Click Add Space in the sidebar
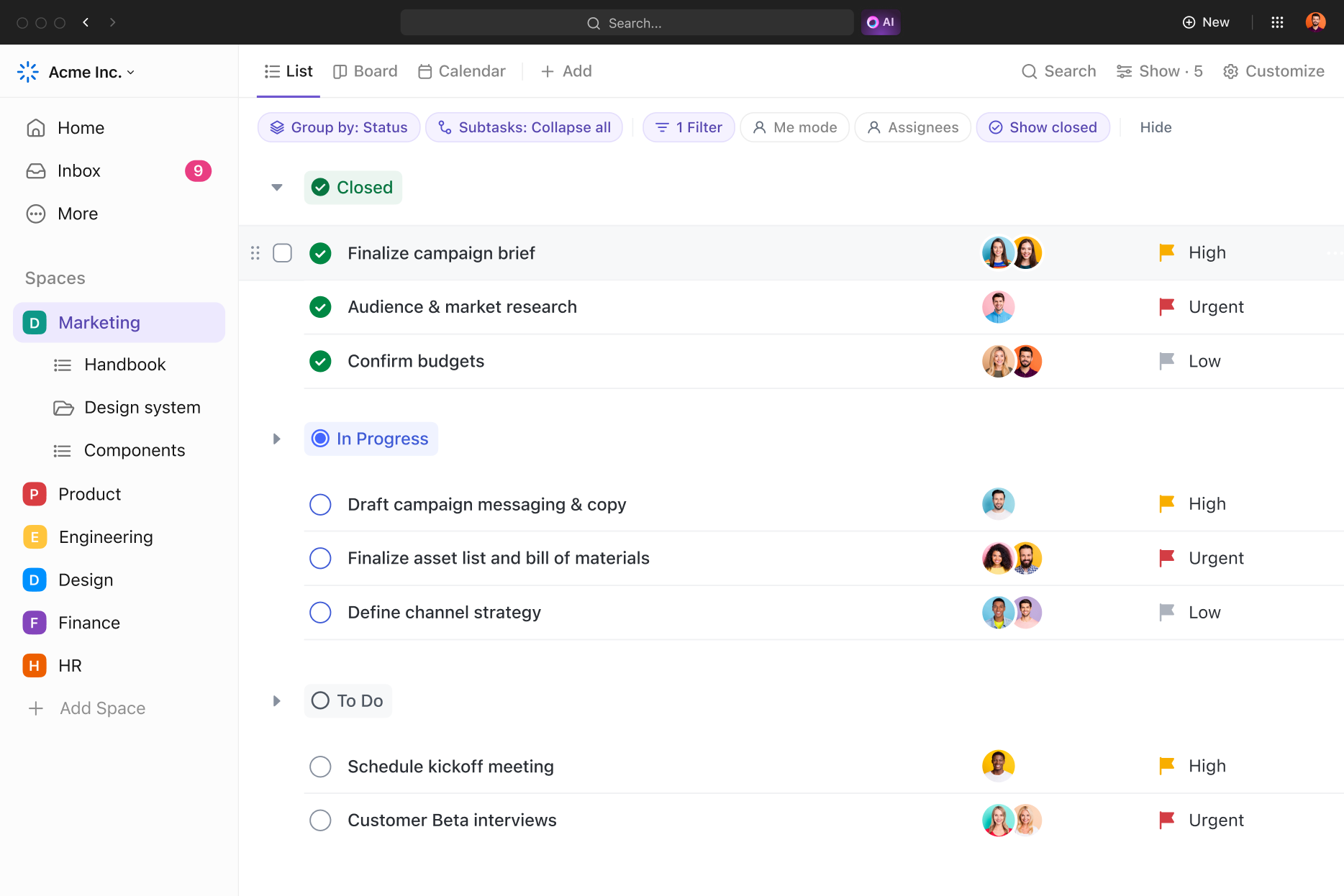This screenshot has width=1344, height=896. click(x=101, y=708)
